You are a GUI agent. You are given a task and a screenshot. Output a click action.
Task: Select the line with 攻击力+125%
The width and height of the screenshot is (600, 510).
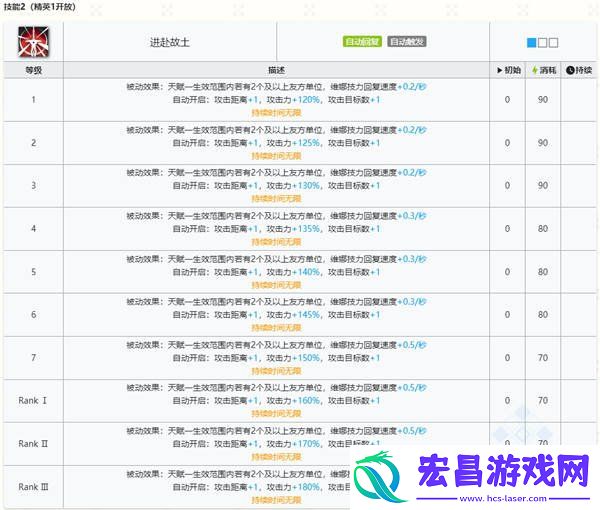coord(276,143)
